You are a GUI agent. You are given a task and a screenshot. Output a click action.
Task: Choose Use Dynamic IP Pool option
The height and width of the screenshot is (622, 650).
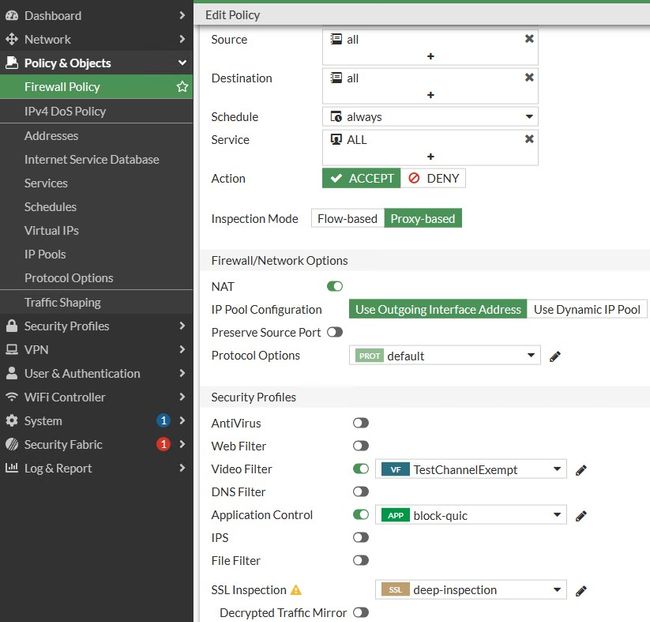click(587, 309)
